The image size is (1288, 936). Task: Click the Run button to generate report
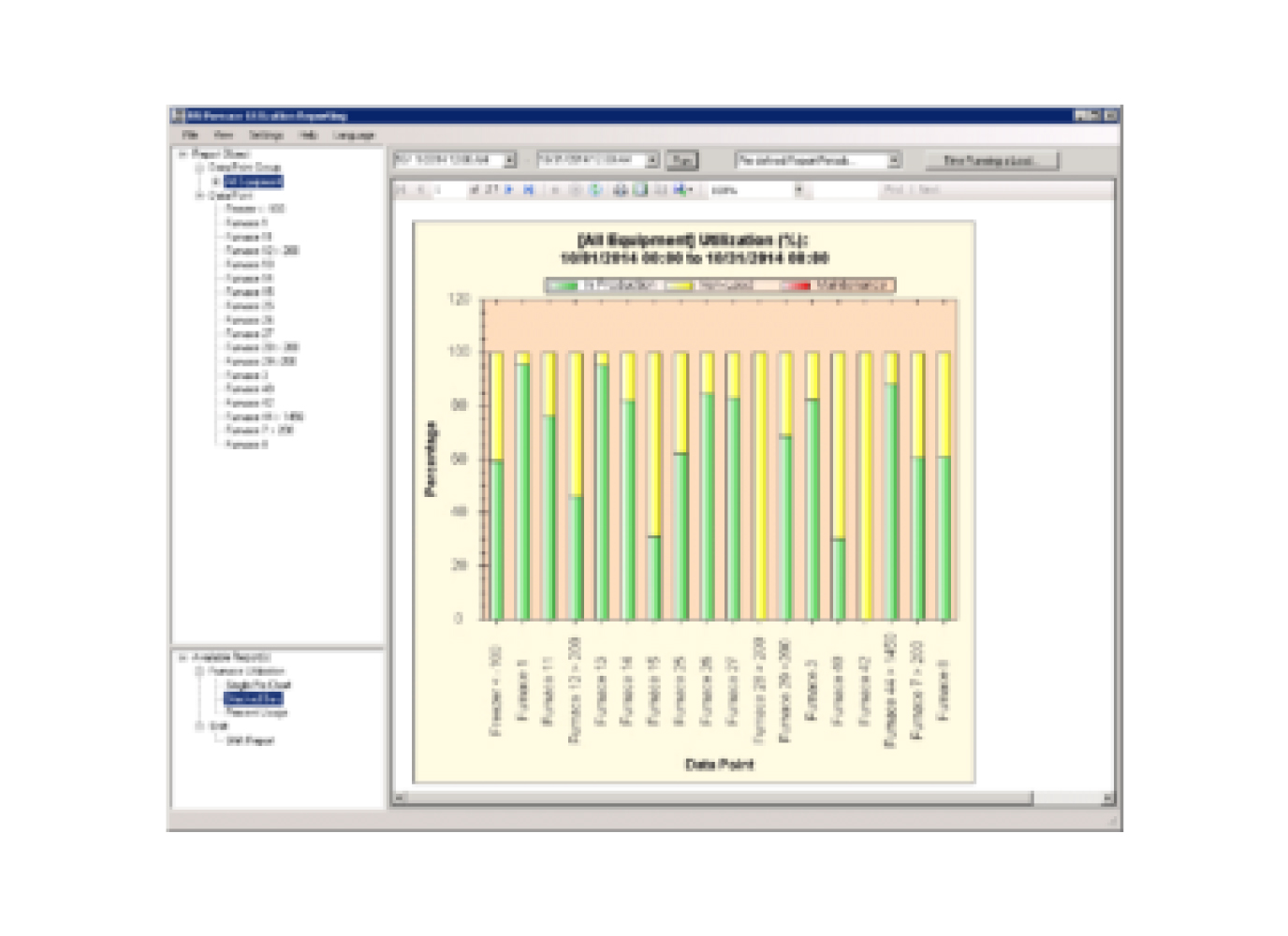pos(684,159)
